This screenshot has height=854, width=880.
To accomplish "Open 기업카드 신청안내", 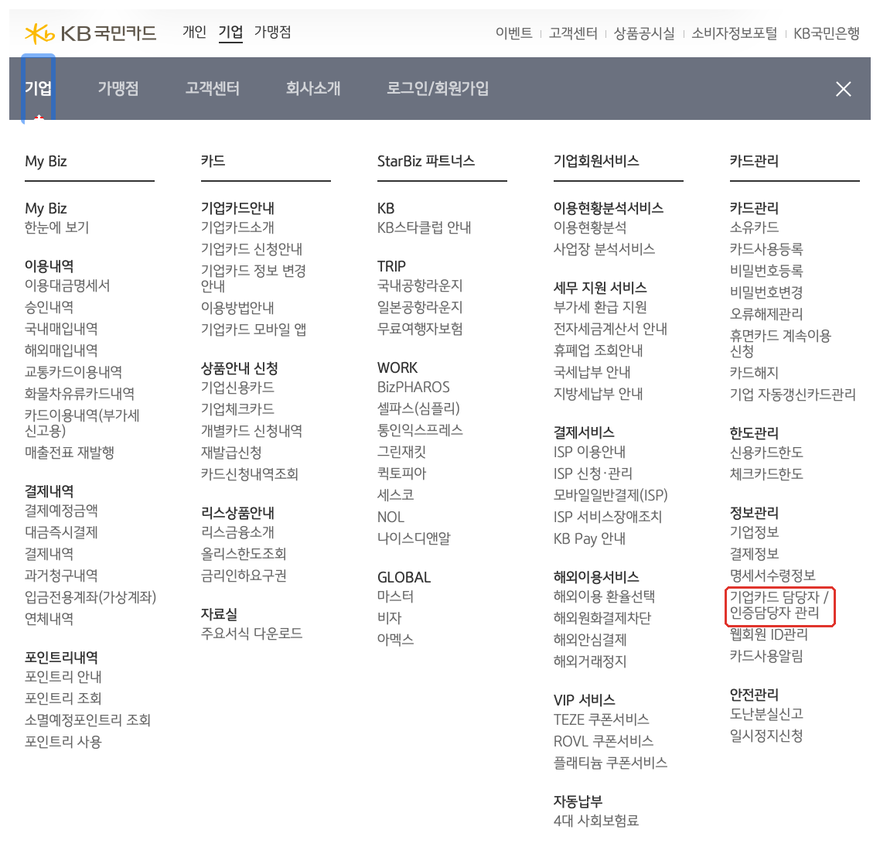I will pos(251,249).
